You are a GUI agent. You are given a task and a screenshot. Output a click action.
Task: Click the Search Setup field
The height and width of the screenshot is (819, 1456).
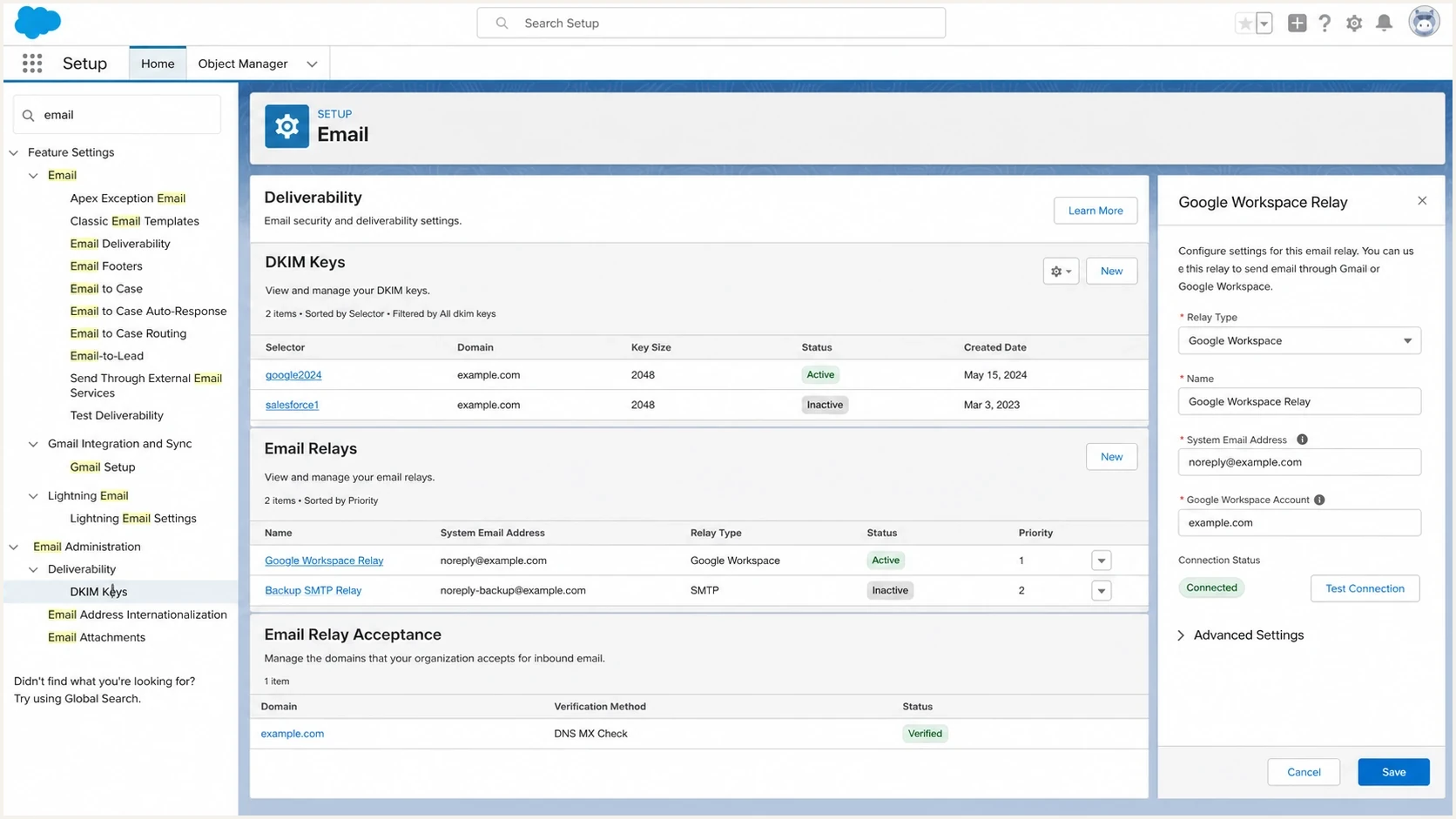point(711,23)
